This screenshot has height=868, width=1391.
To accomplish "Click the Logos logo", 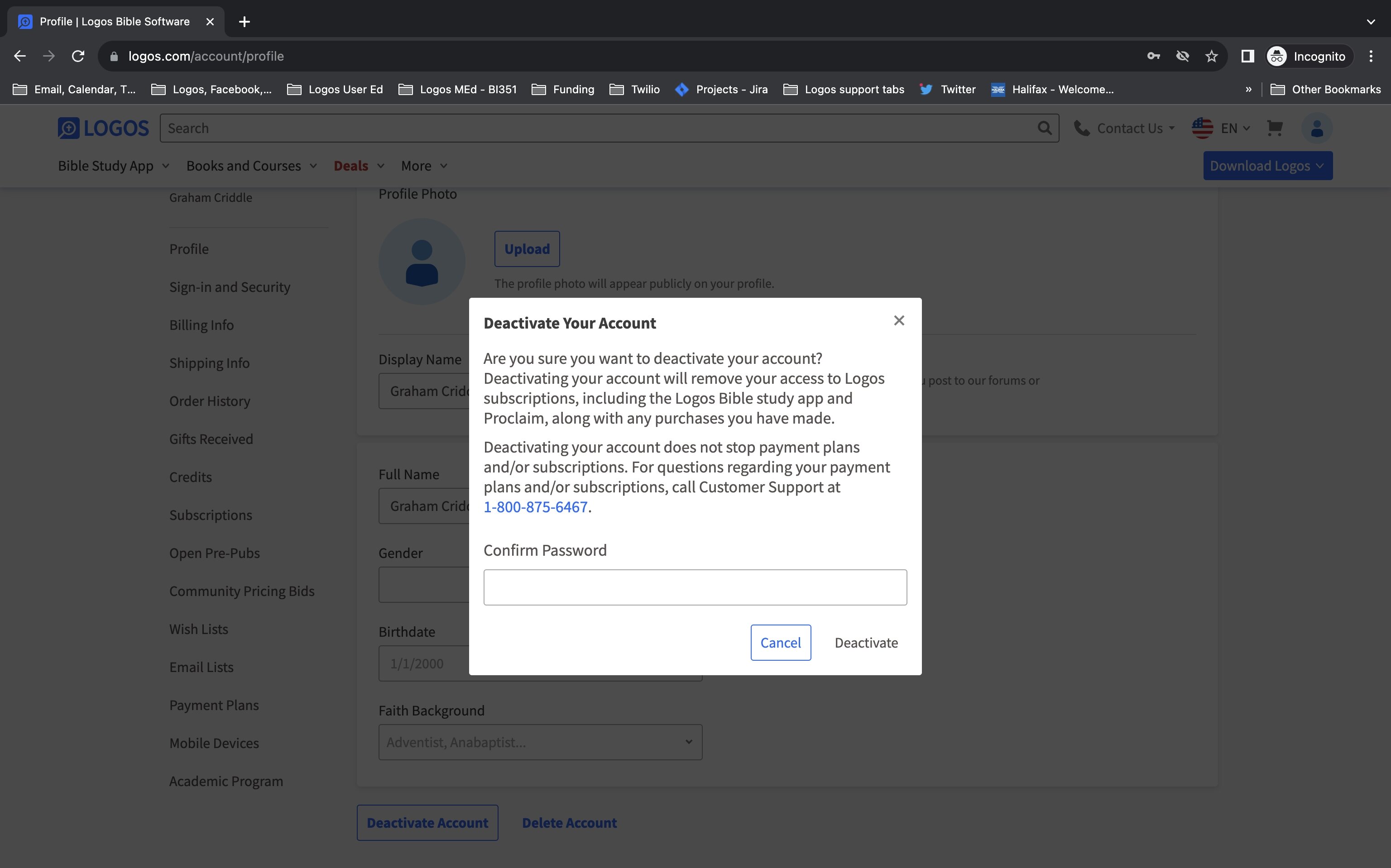I will point(103,128).
